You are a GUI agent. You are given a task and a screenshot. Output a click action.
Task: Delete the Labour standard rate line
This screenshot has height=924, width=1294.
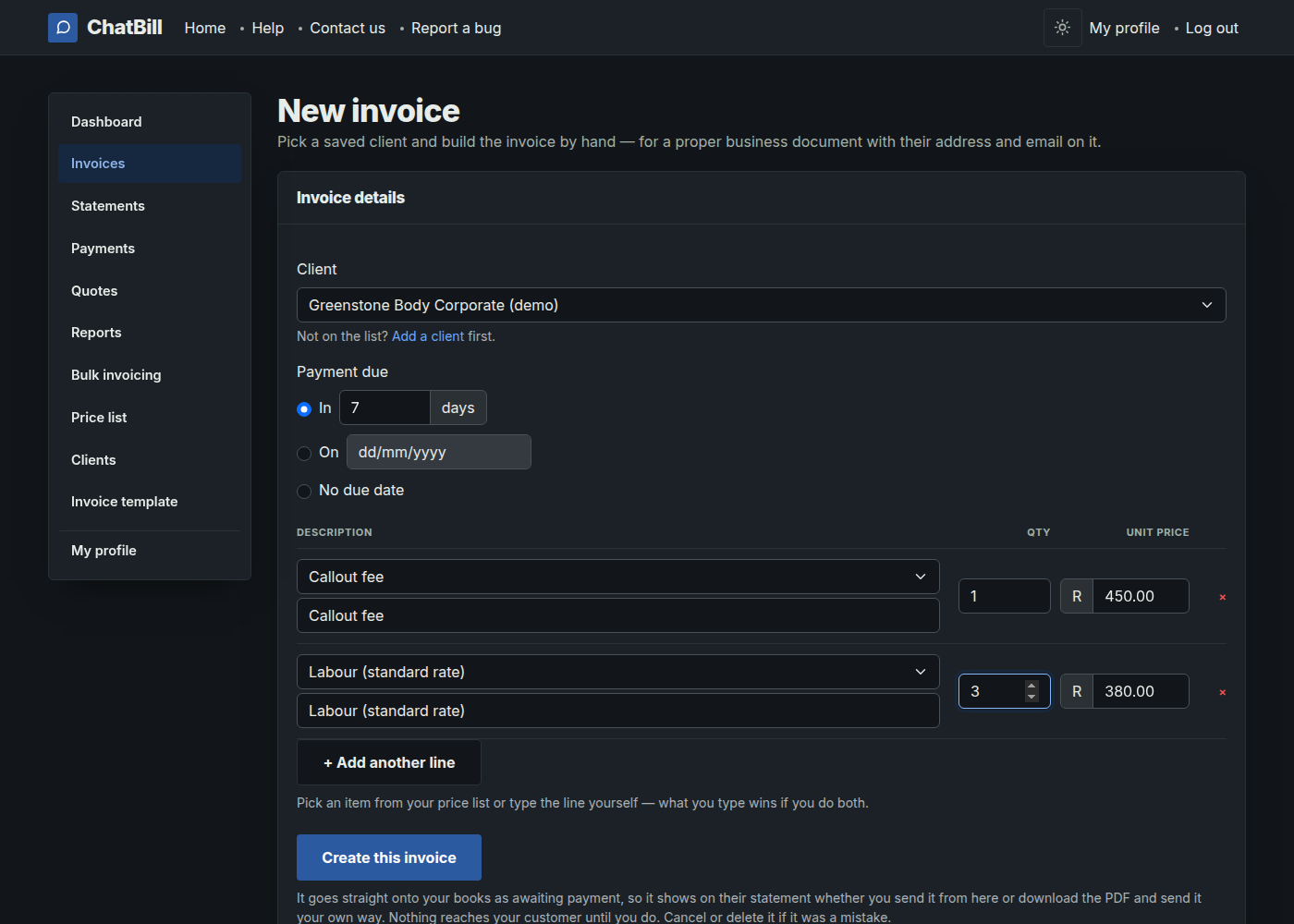[1222, 692]
